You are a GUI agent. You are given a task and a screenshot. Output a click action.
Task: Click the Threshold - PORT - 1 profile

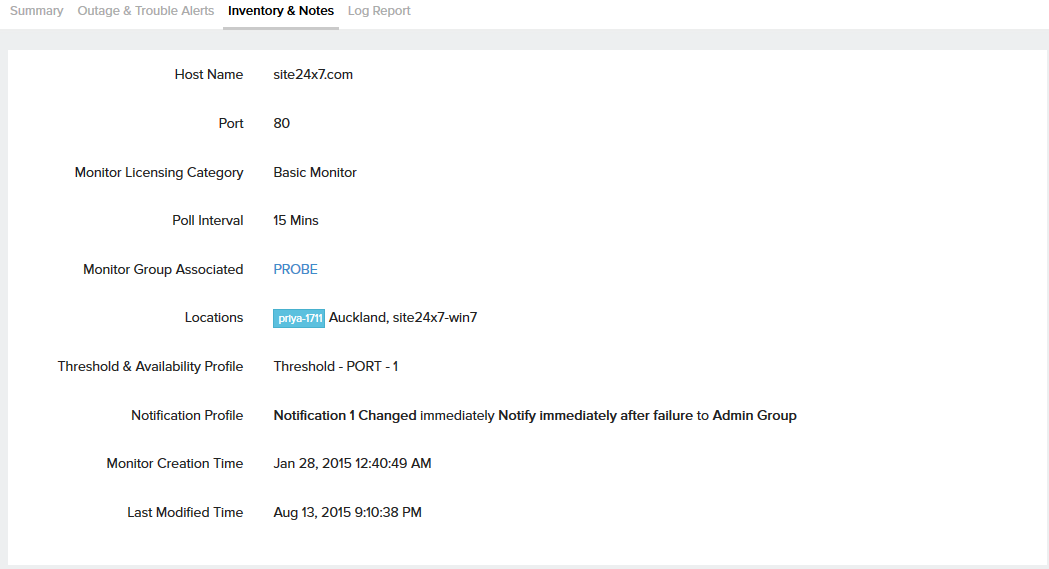click(336, 366)
